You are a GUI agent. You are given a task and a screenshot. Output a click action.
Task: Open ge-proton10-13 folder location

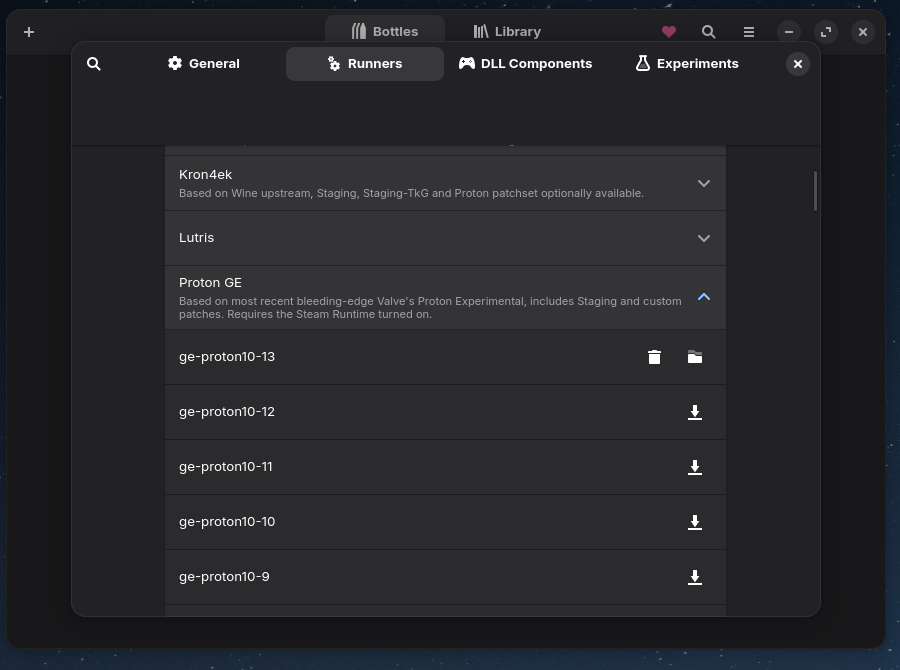(x=695, y=357)
